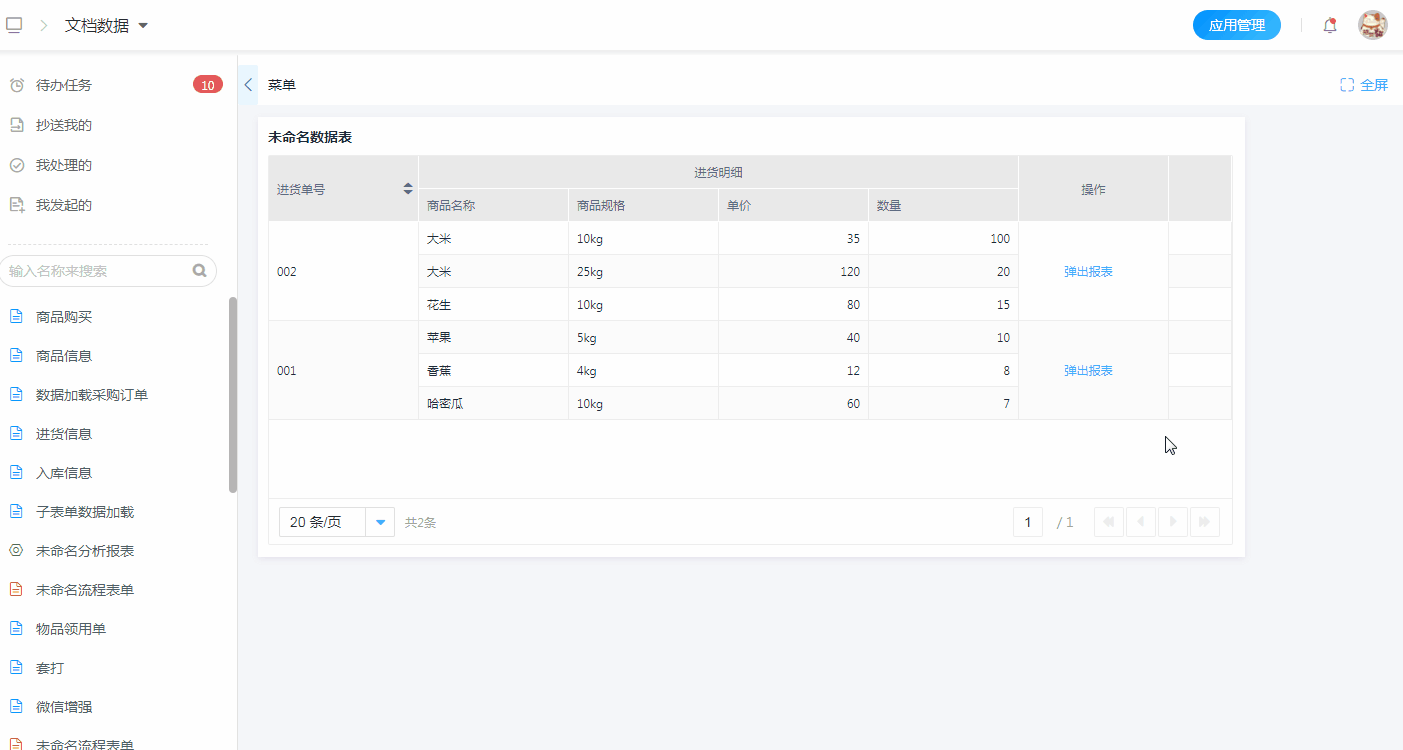This screenshot has height=750, width=1403.
Task: Click the sidebar vertical scrollbar
Action: click(x=233, y=394)
